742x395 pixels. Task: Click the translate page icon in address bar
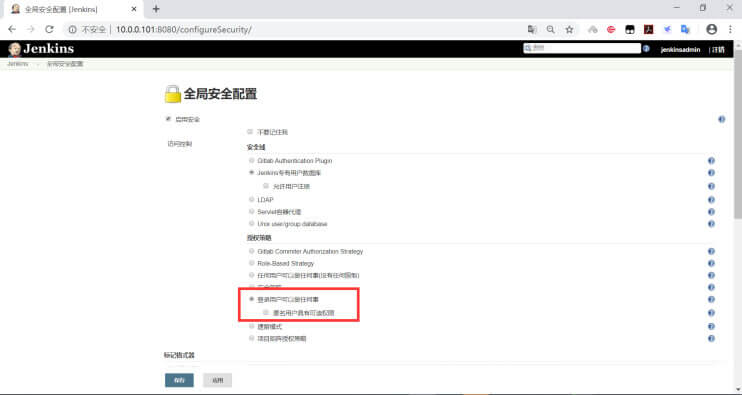tap(532, 29)
